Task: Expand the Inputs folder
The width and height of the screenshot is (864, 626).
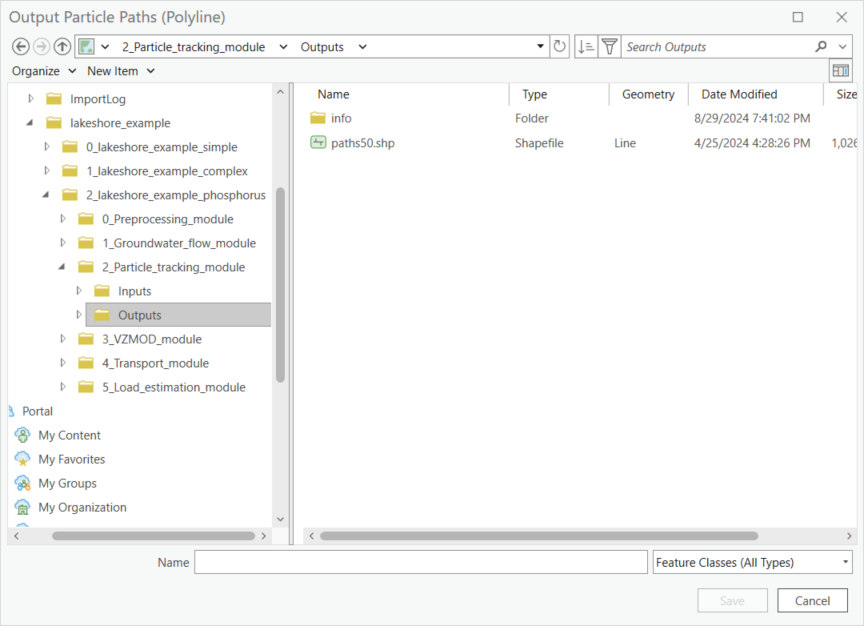Action: click(79, 291)
